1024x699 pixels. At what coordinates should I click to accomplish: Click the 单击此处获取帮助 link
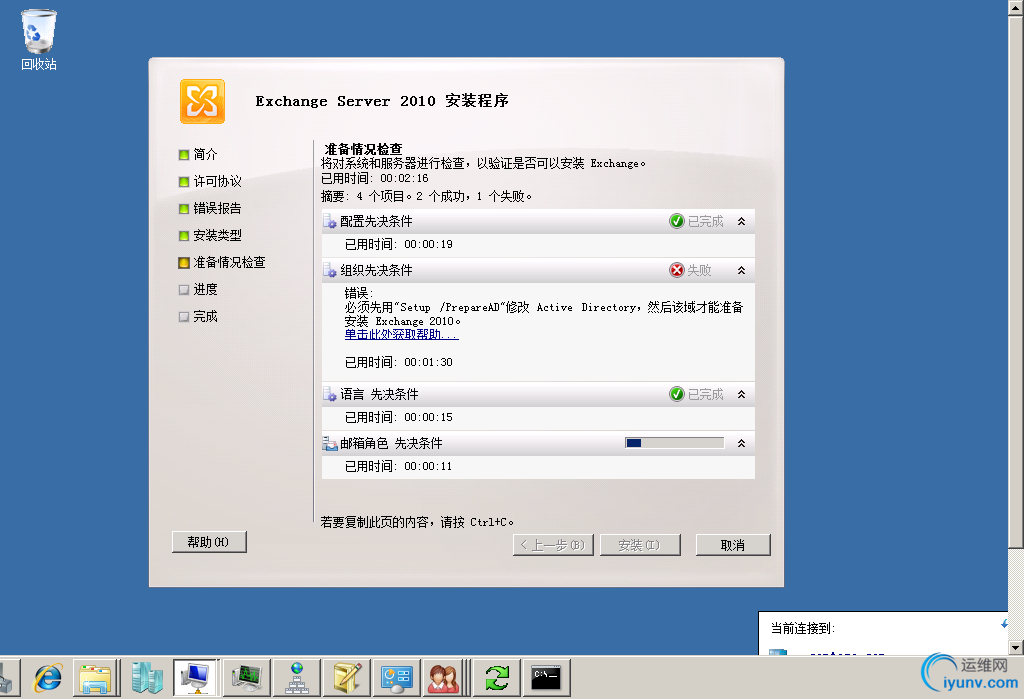402,334
